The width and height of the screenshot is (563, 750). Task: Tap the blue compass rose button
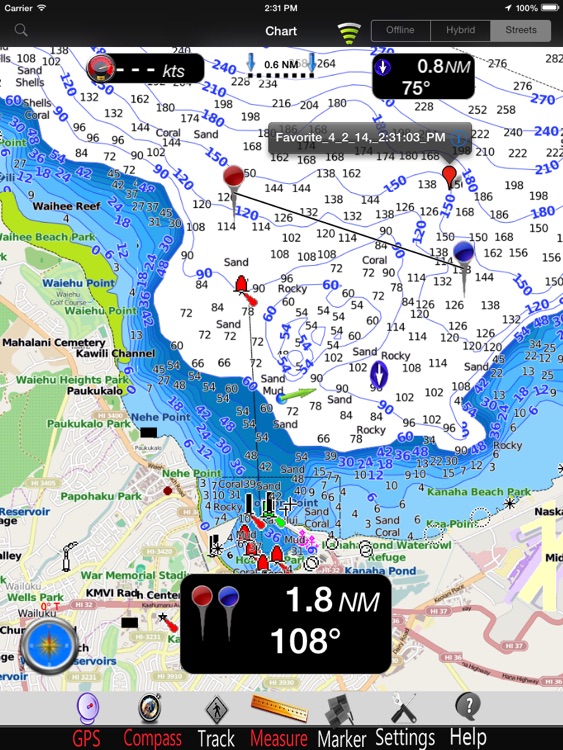click(x=49, y=646)
